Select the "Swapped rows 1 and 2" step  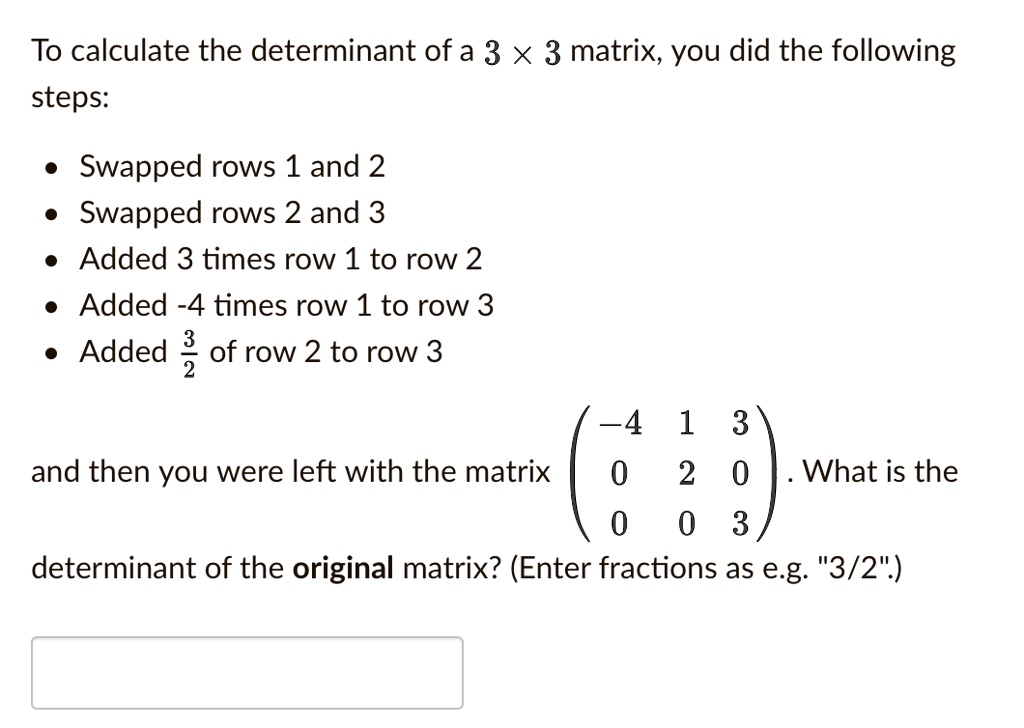232,166
